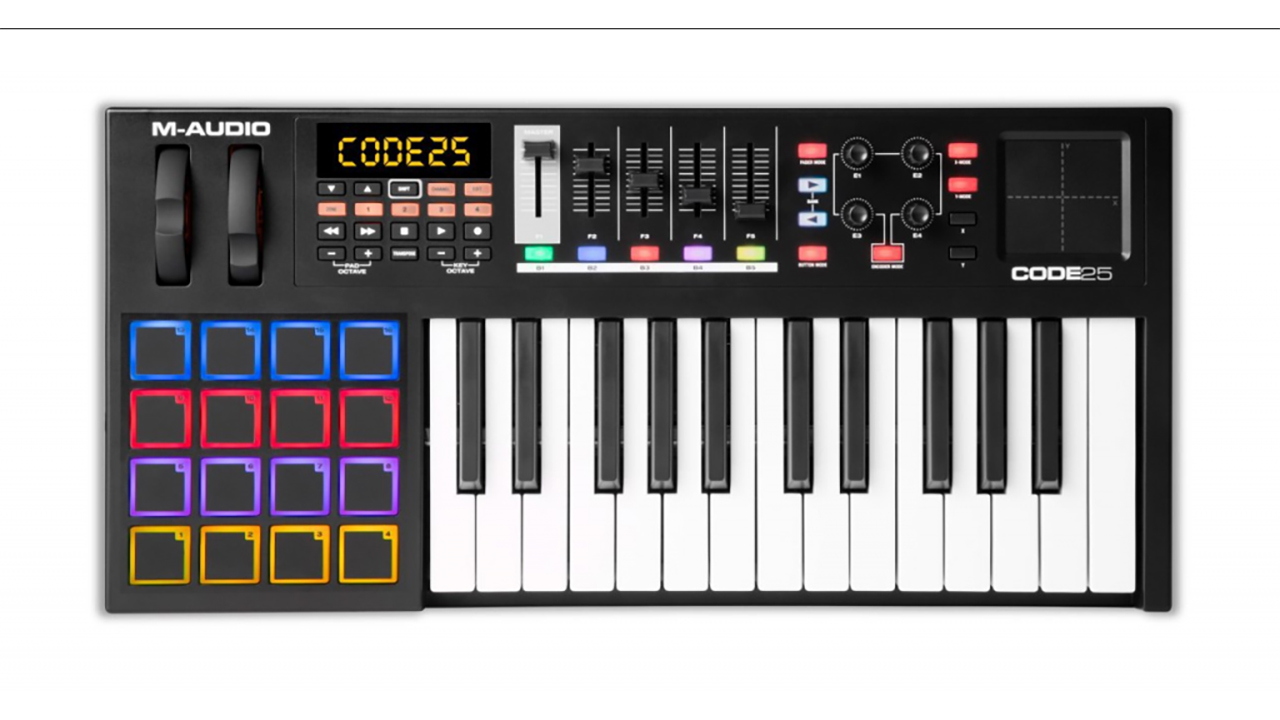Image resolution: width=1280 pixels, height=720 pixels.
Task: Click the center of the XY touchpad
Action: pyautogui.click(x=1064, y=197)
